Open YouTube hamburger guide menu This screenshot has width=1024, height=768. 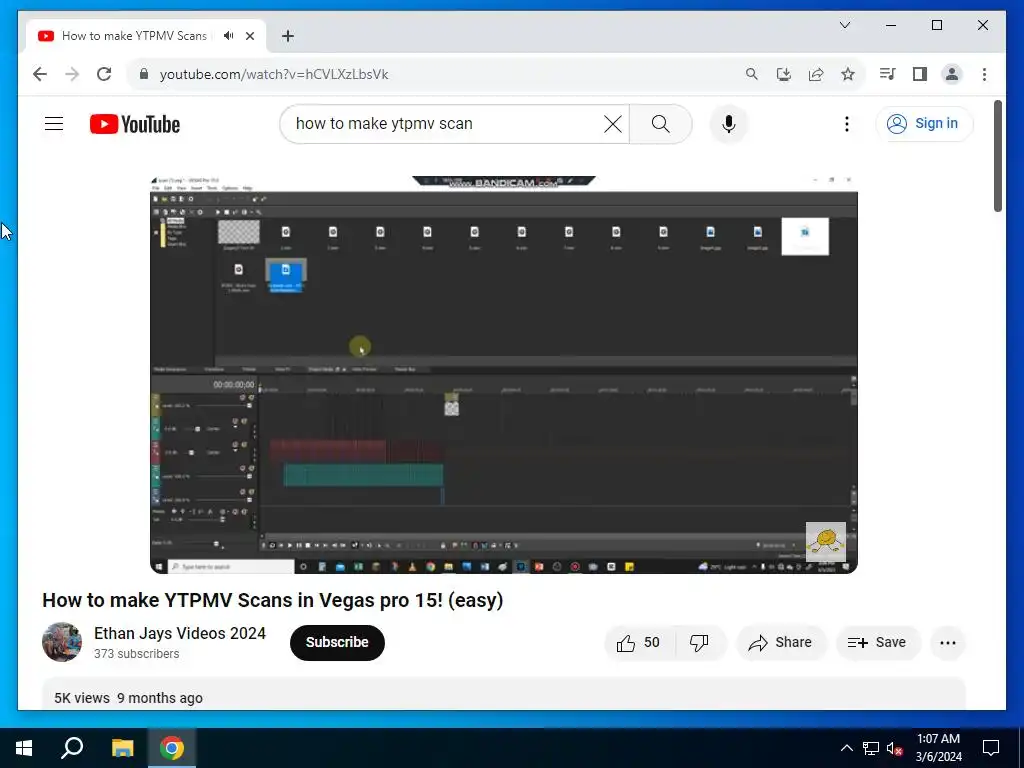(54, 123)
